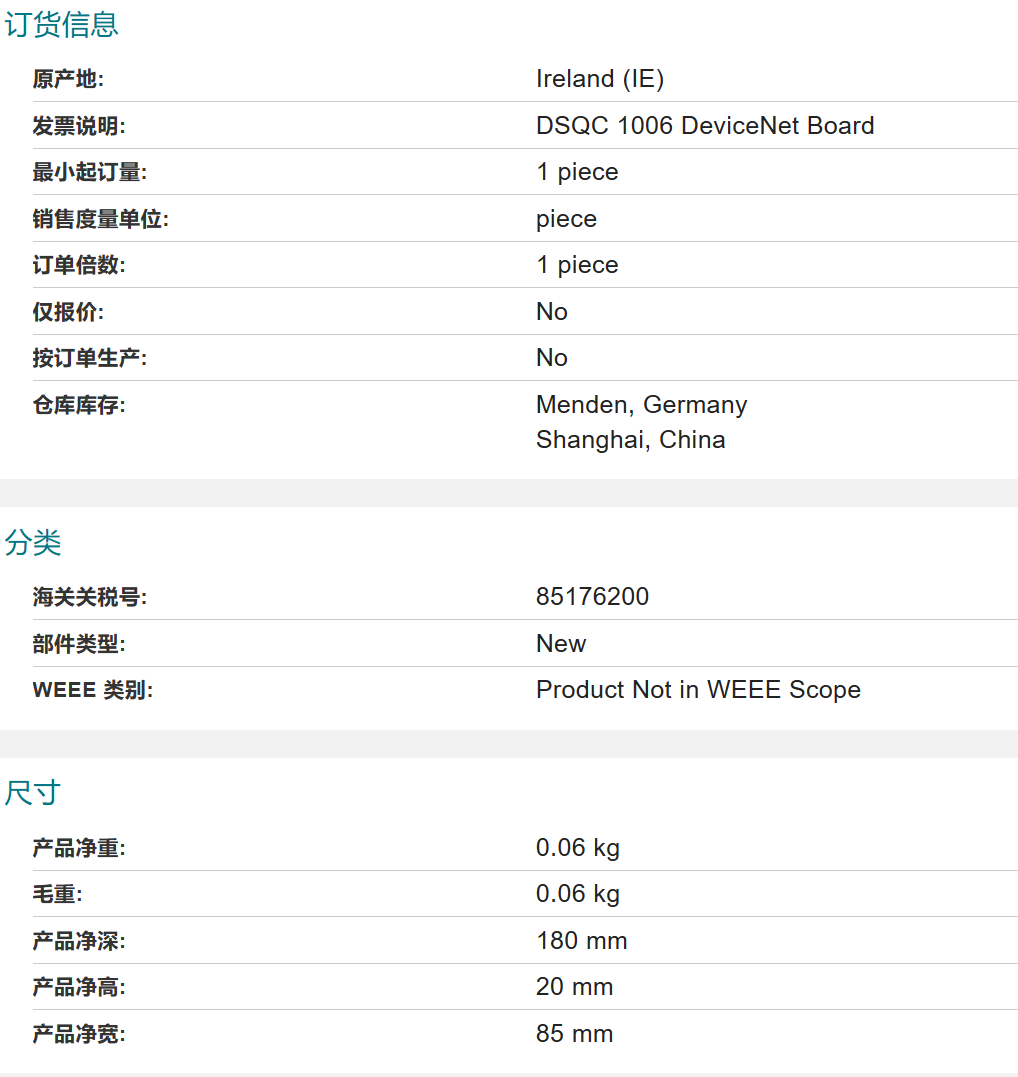Click the 尺寸 section heading

[x=33, y=793]
